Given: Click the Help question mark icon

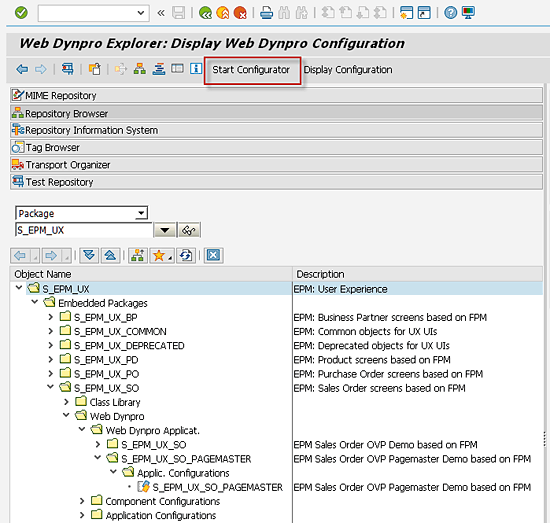Looking at the screenshot, I should (x=450, y=13).
